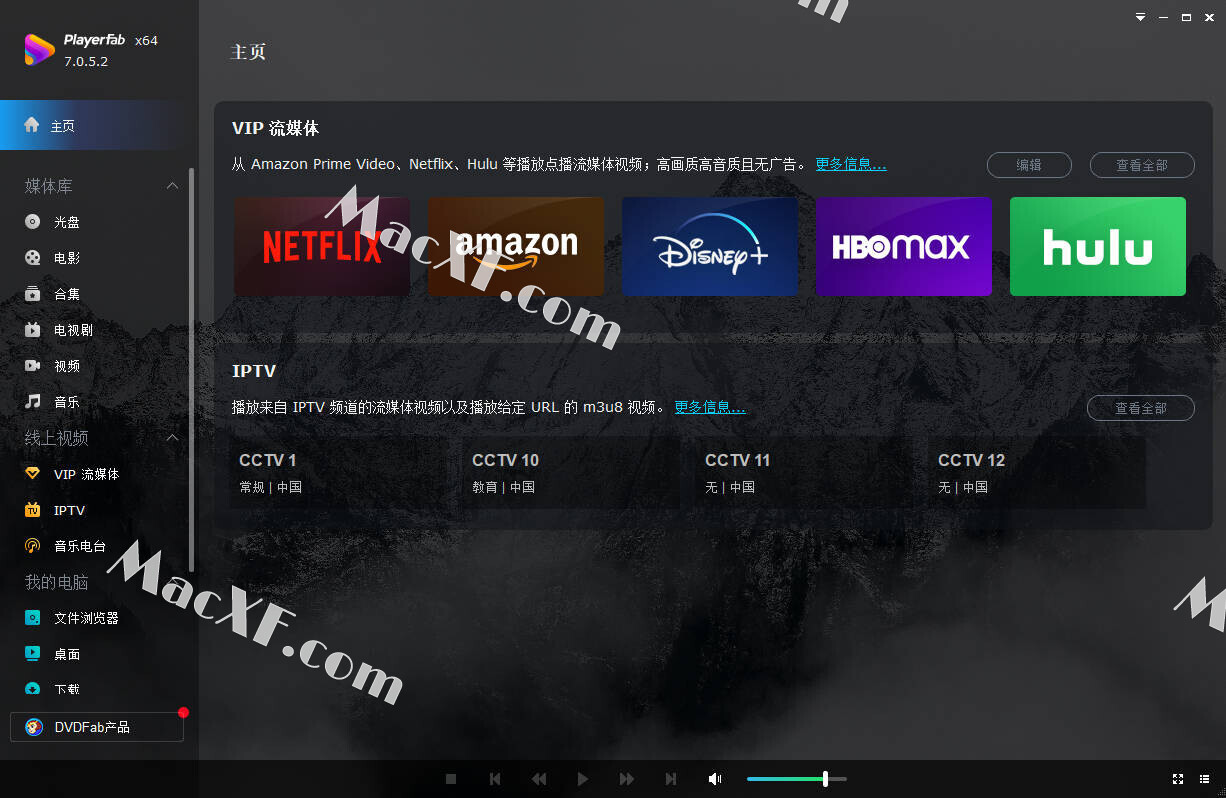
Task: Click 查看全部 in VIP 流媒体 section
Action: pos(1142,165)
